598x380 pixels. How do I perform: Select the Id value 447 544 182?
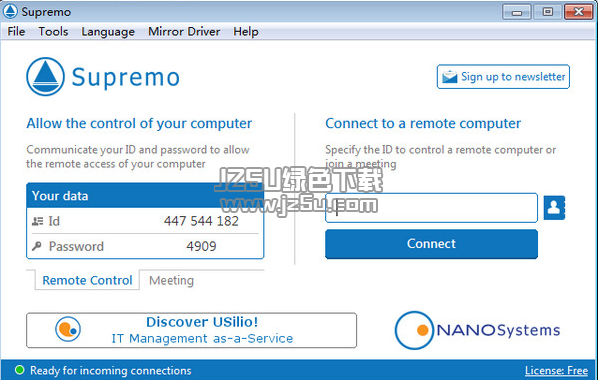click(201, 221)
